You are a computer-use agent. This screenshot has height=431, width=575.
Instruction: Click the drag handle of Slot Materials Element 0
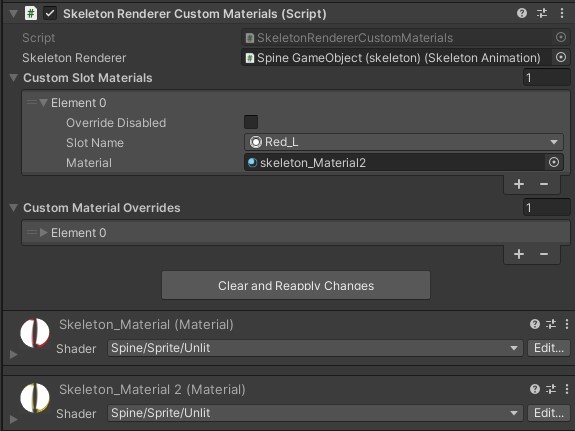(x=32, y=102)
